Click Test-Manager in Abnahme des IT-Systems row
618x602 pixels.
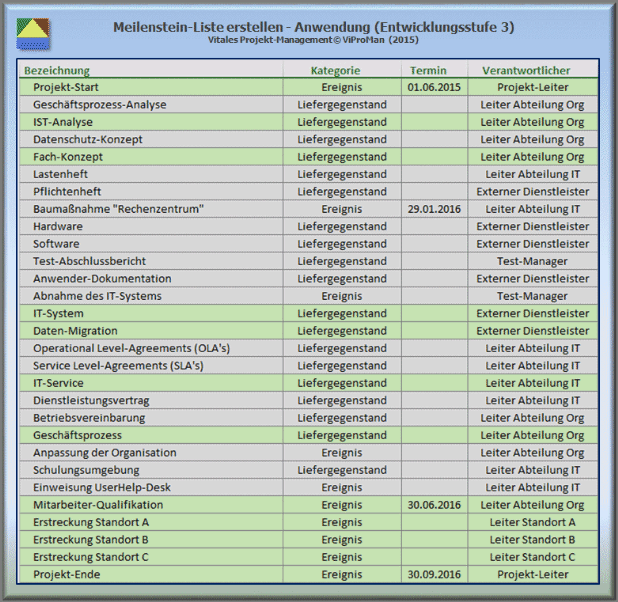pyautogui.click(x=533, y=296)
